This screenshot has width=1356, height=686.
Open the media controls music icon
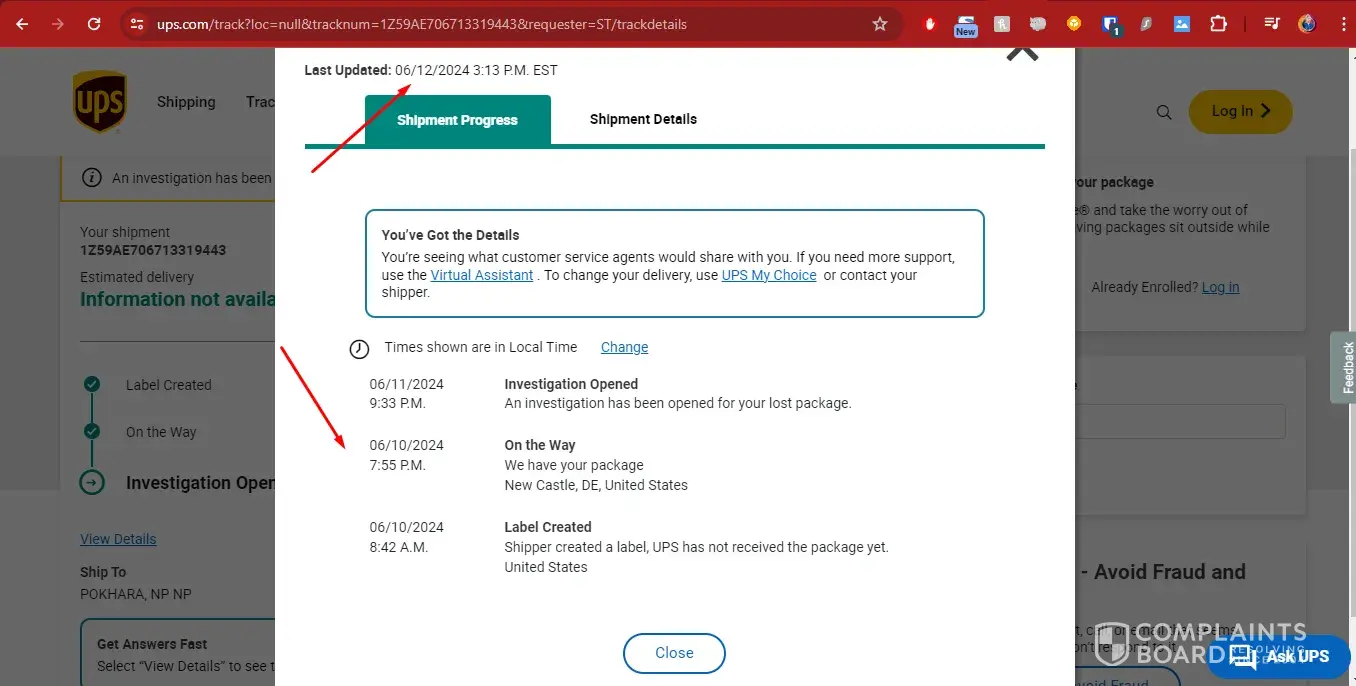pos(1271,24)
